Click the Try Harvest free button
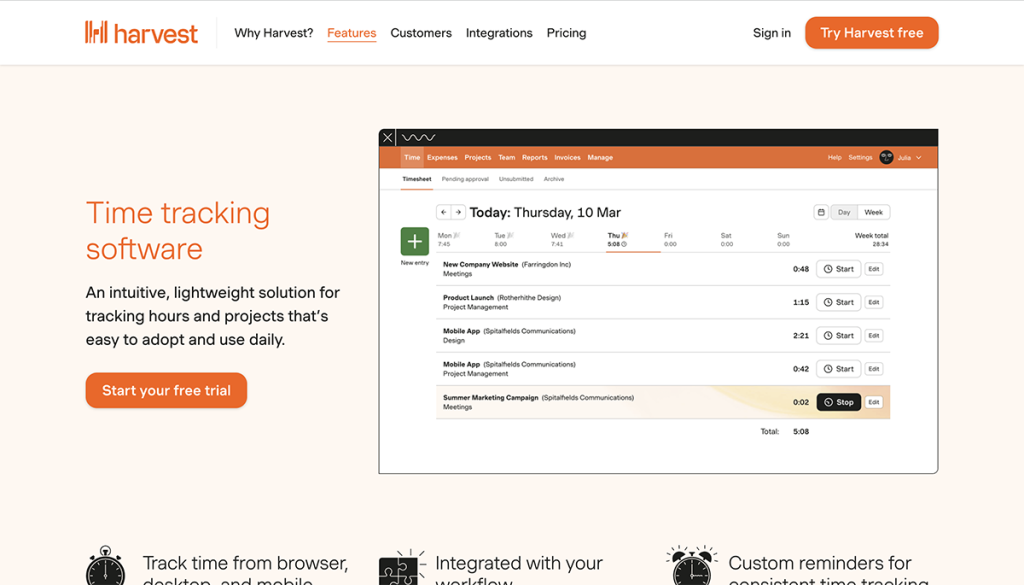 tap(871, 33)
